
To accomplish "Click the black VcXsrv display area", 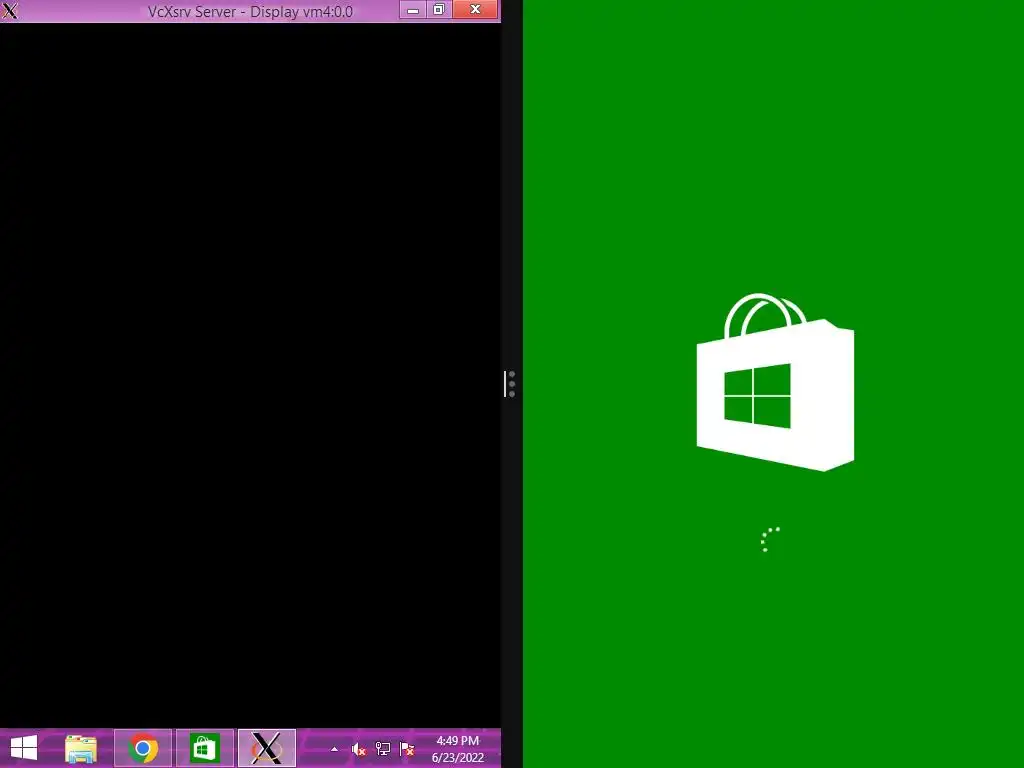I will pos(250,376).
